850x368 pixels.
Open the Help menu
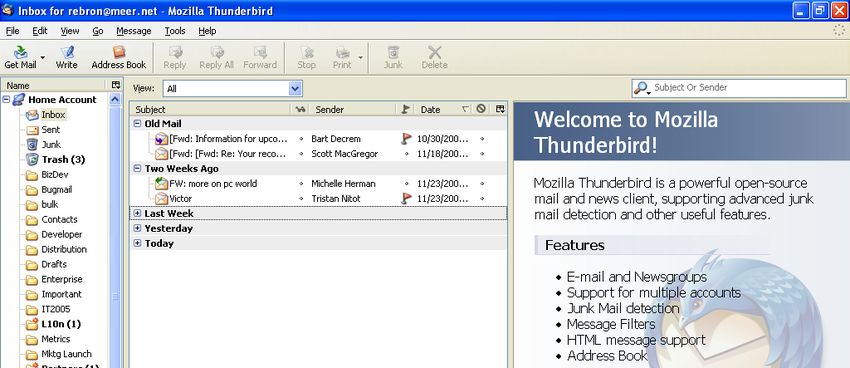point(207,31)
